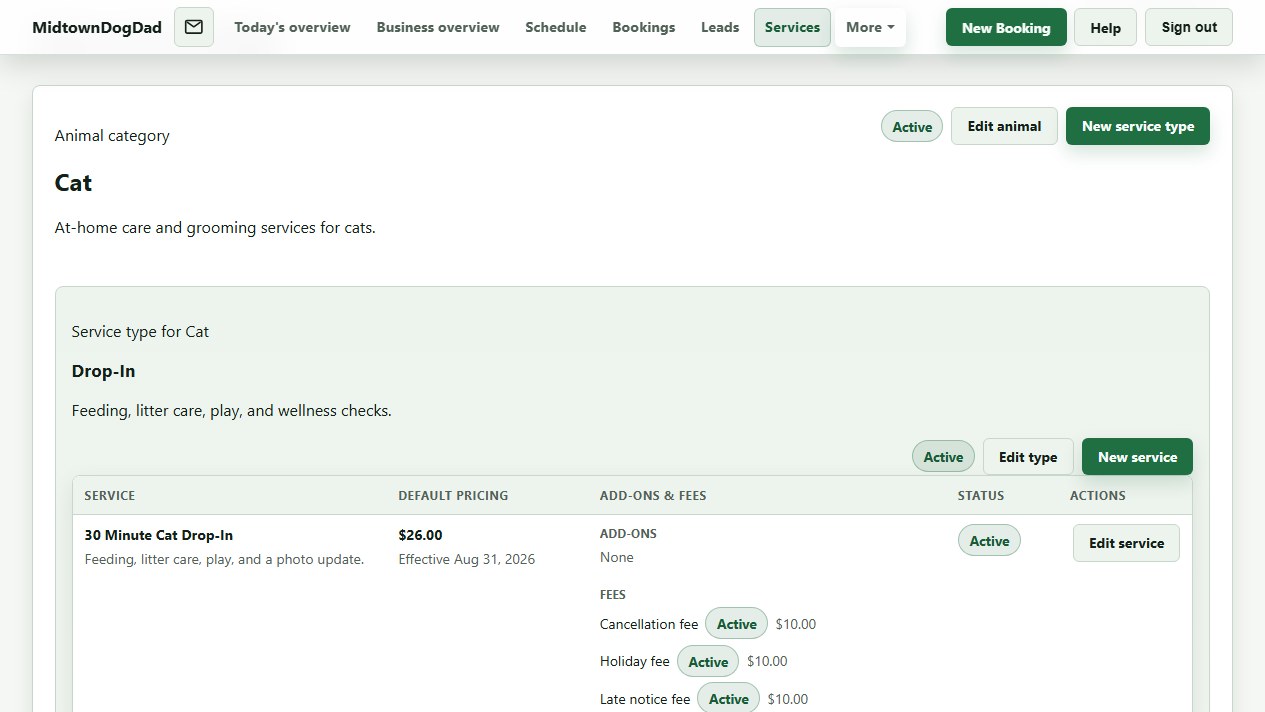Click Edit animal for Cat
The height and width of the screenshot is (712, 1265).
pos(1004,126)
